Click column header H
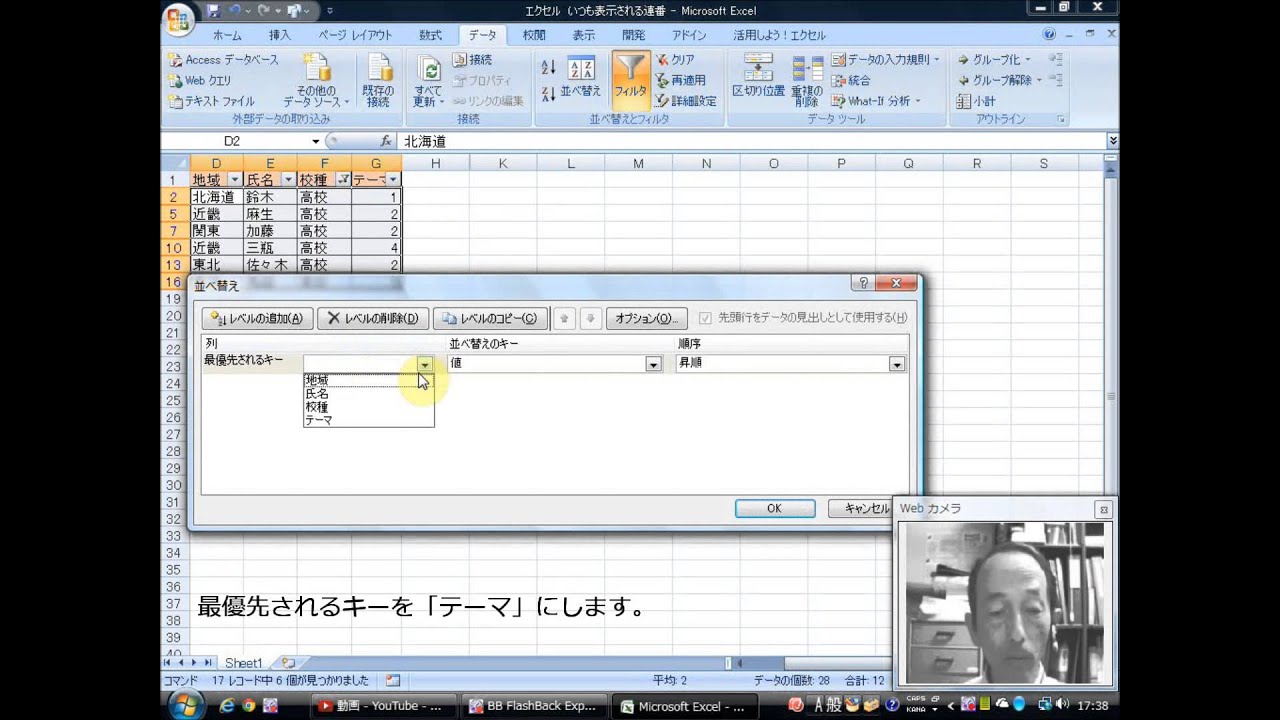The height and width of the screenshot is (720, 1280). click(x=435, y=163)
